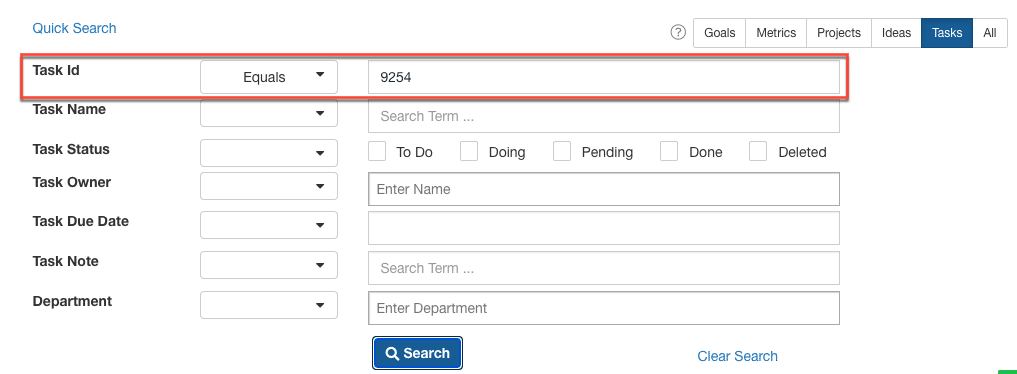Open the Task Status operator dropdown
1017x374 pixels.
coord(269,153)
